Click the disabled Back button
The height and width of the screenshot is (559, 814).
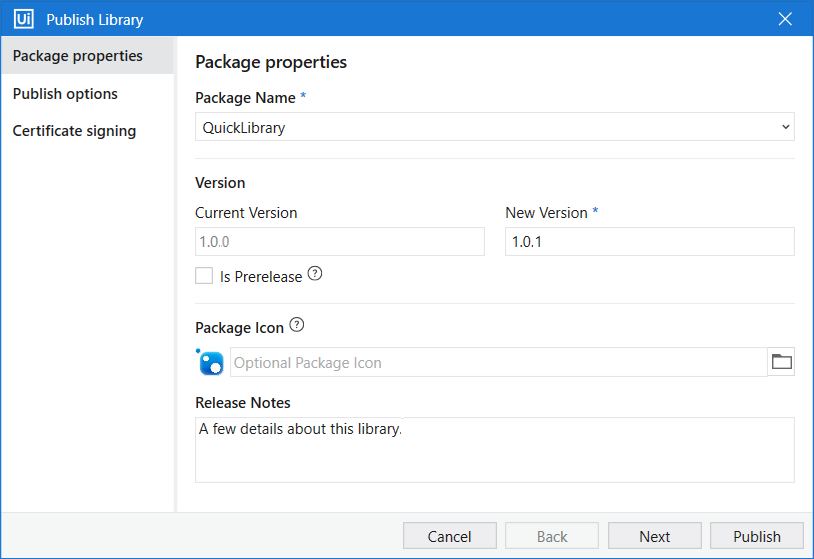pyautogui.click(x=552, y=536)
